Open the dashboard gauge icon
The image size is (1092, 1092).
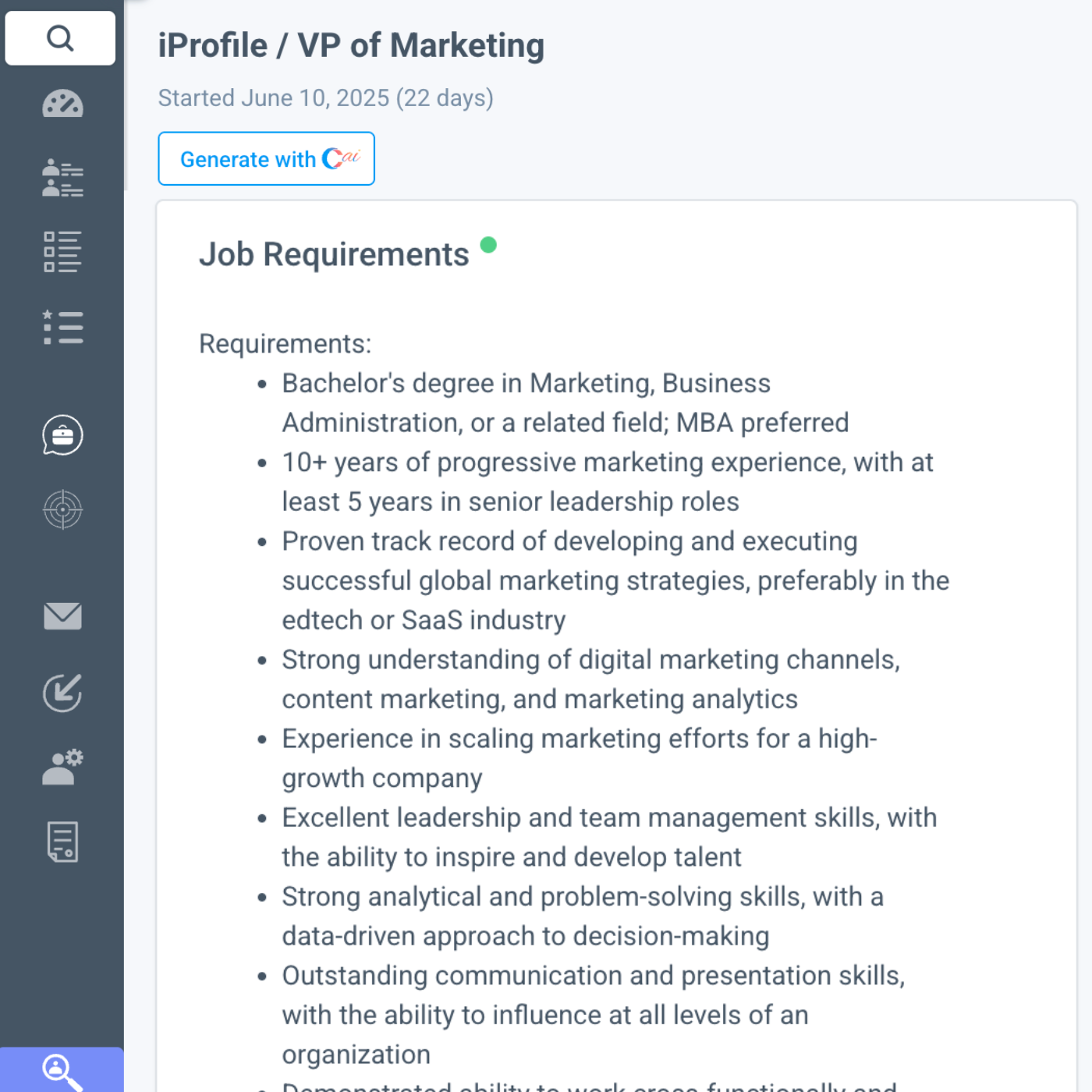tap(61, 104)
